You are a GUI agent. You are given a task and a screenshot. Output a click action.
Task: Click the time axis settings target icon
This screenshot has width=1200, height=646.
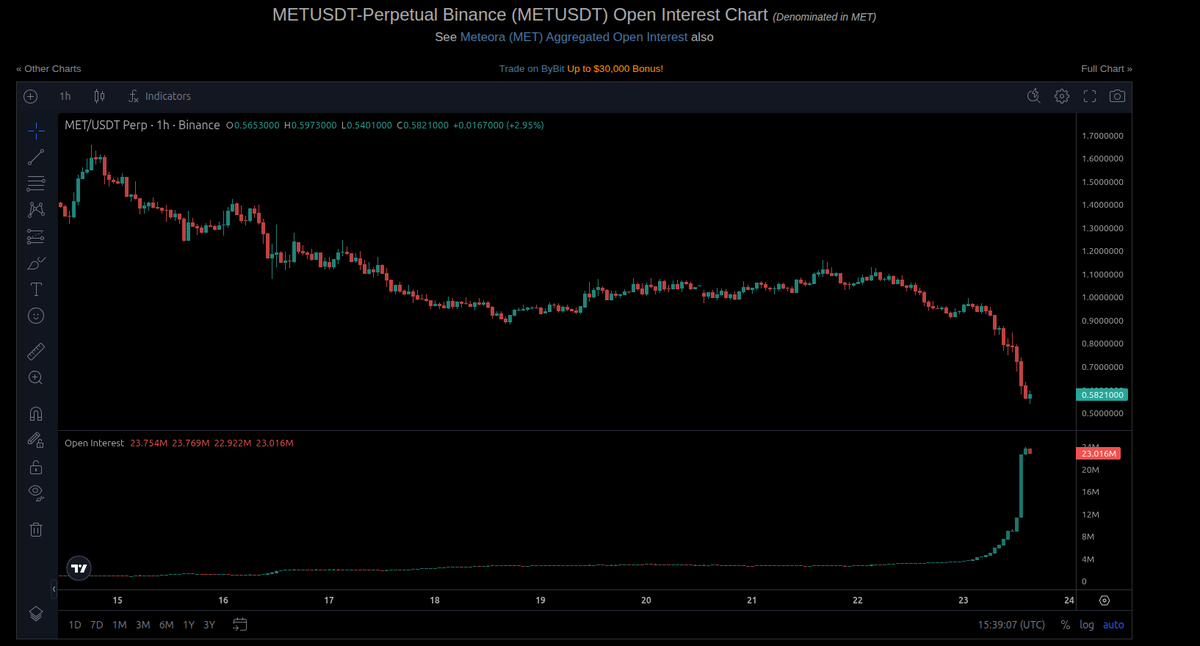[1104, 601]
